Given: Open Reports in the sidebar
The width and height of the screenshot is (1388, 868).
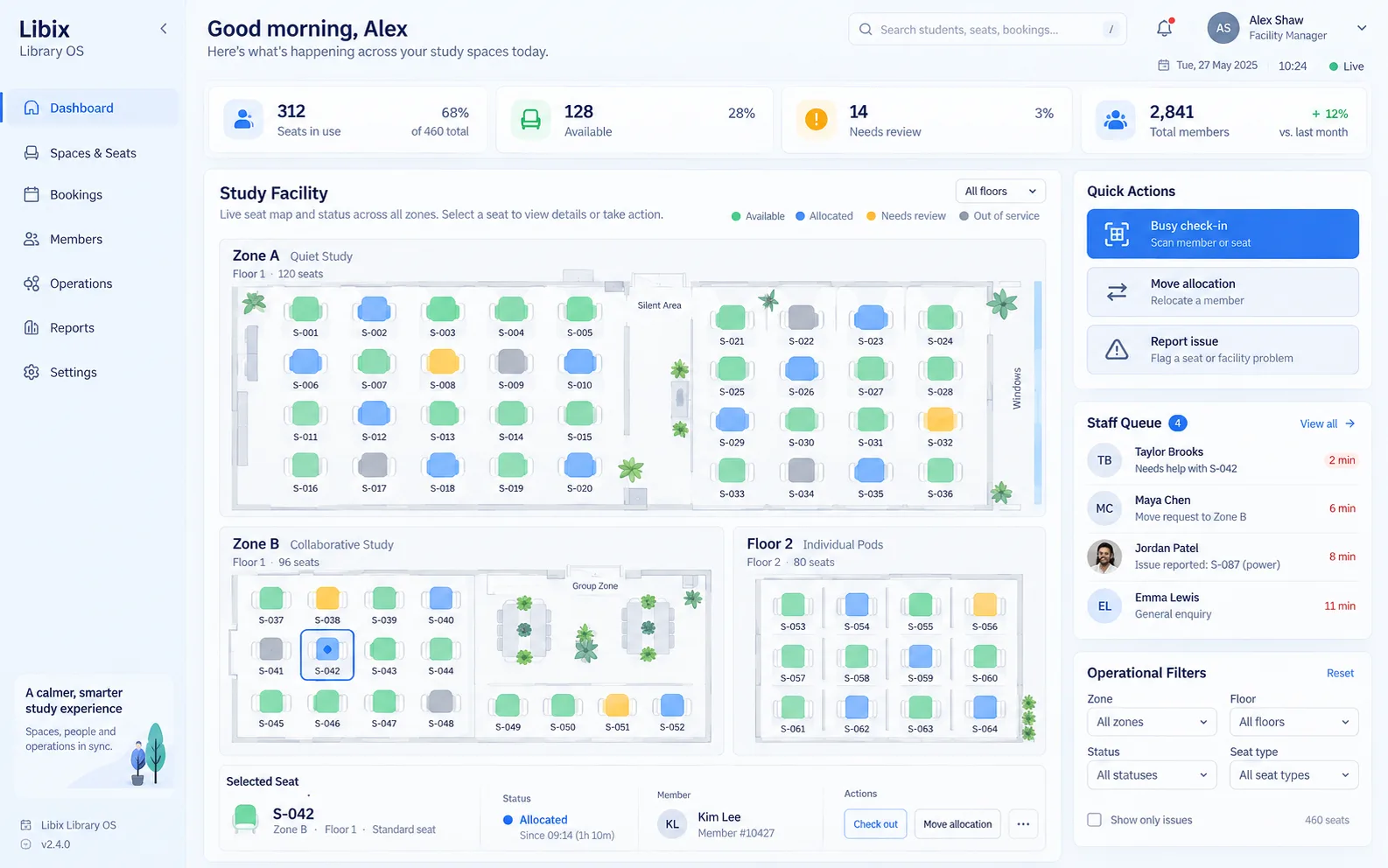Looking at the screenshot, I should pyautogui.click(x=91, y=328).
